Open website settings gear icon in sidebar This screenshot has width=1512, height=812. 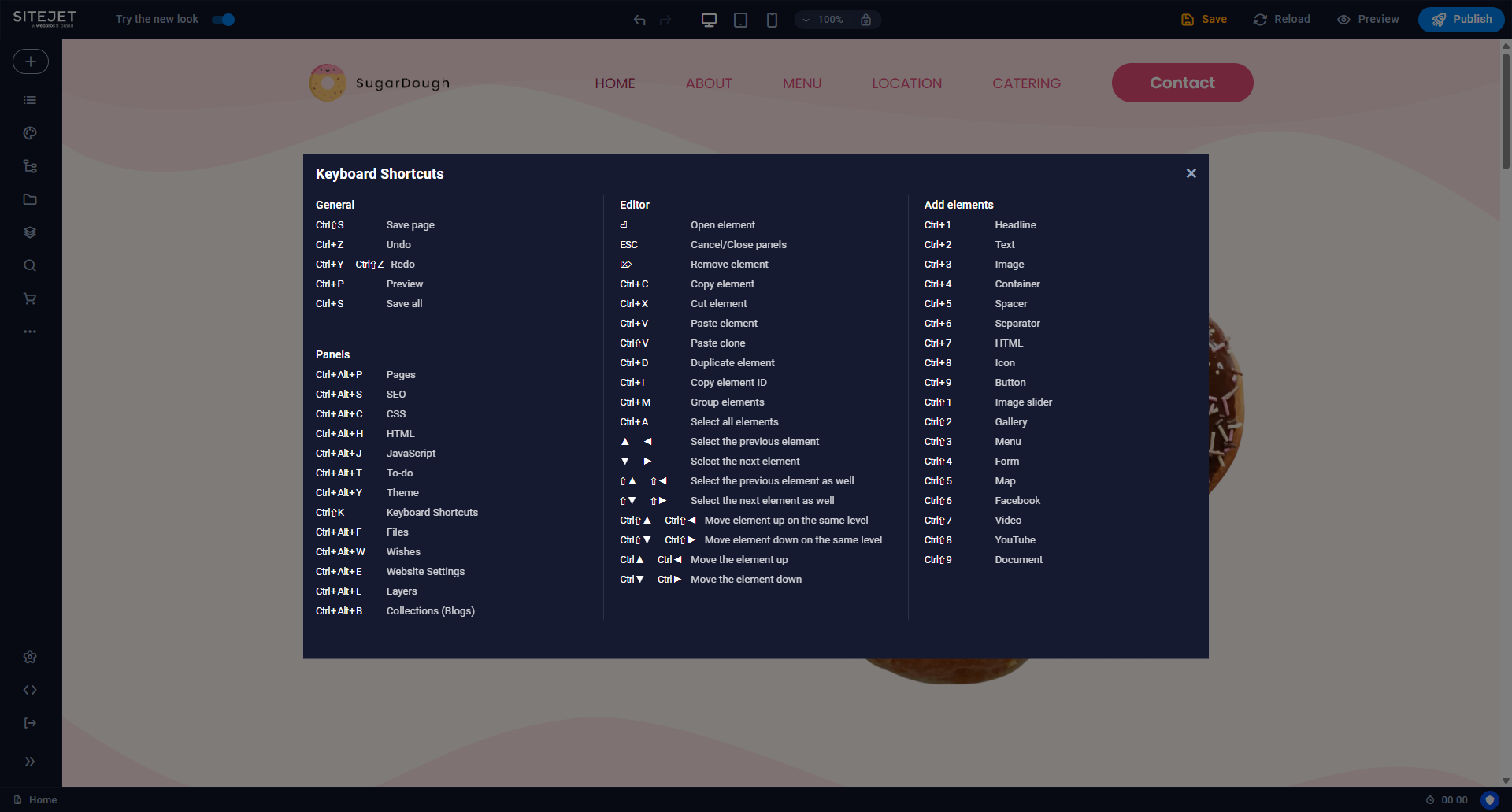(x=30, y=657)
